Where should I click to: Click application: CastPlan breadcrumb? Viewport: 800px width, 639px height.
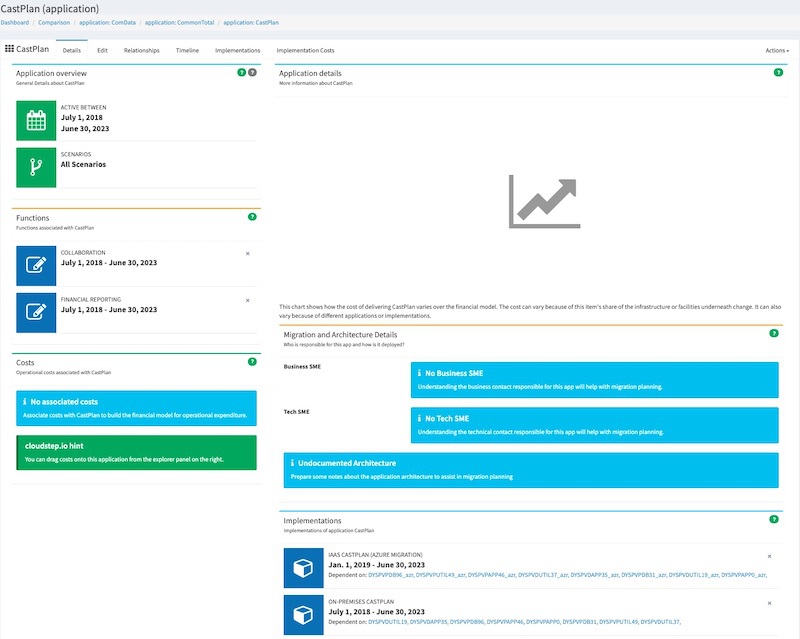click(251, 22)
